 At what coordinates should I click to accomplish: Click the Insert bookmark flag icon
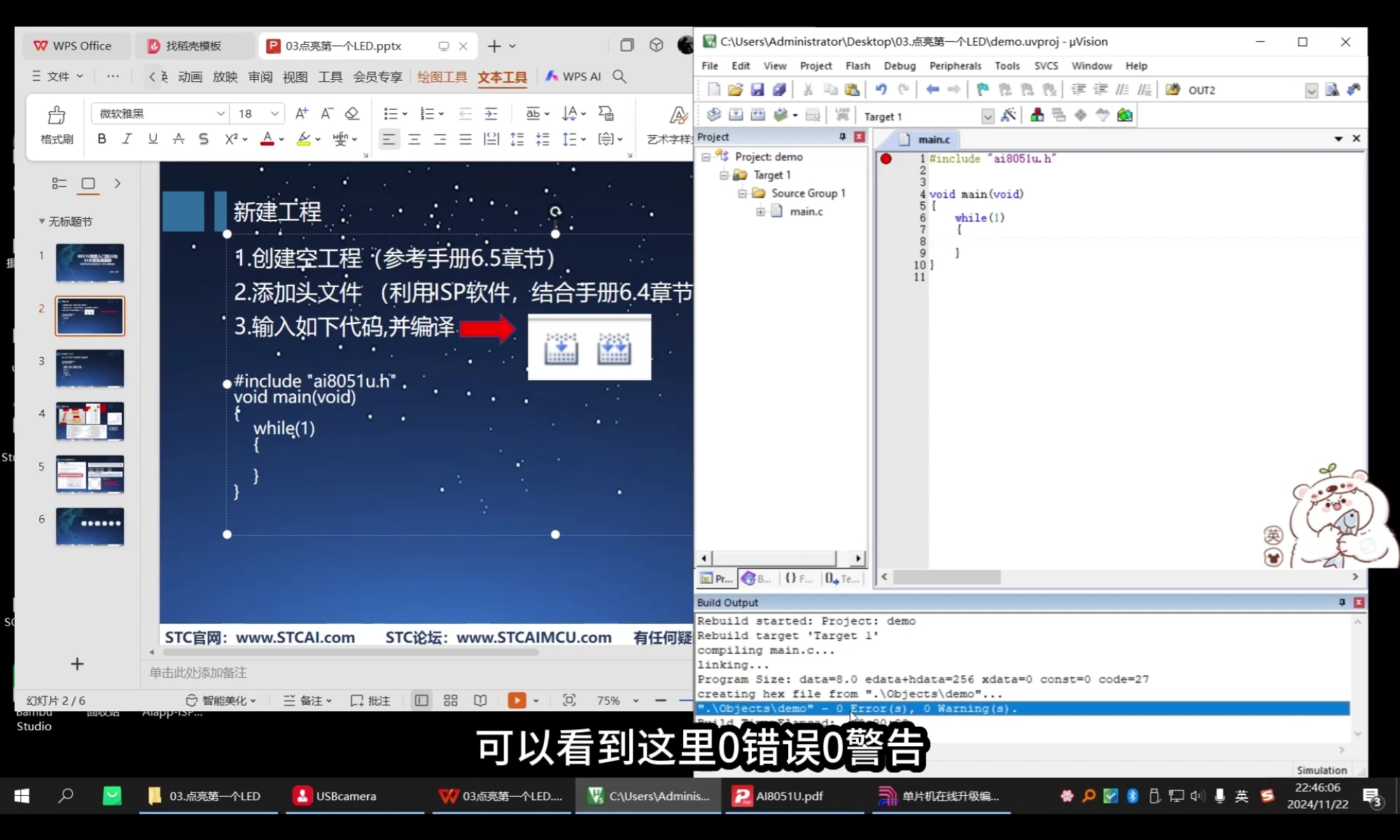click(x=983, y=90)
